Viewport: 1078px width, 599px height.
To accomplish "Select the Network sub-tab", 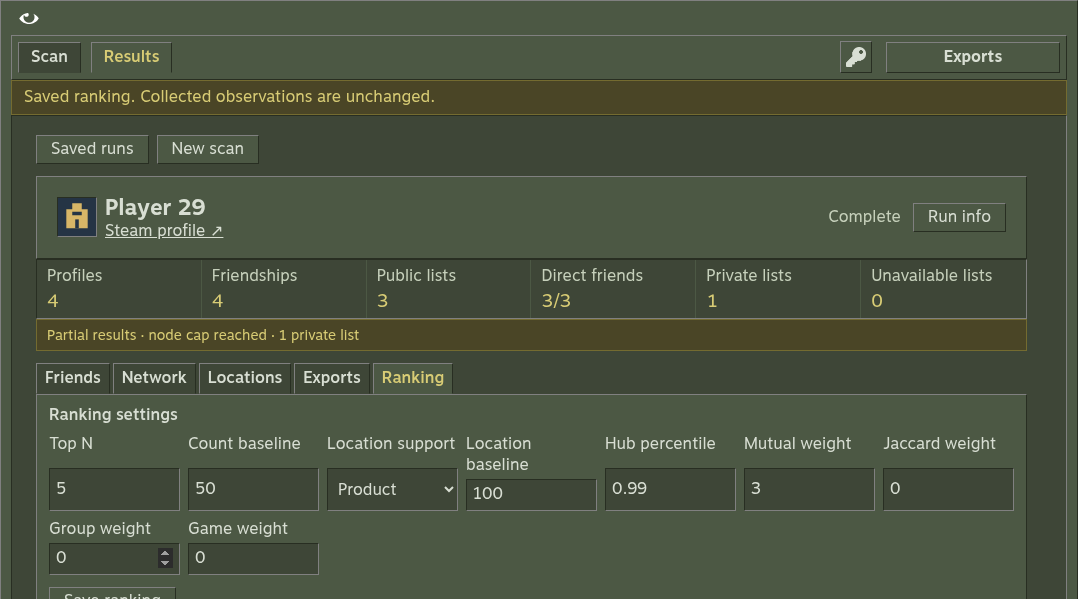I will pyautogui.click(x=154, y=378).
